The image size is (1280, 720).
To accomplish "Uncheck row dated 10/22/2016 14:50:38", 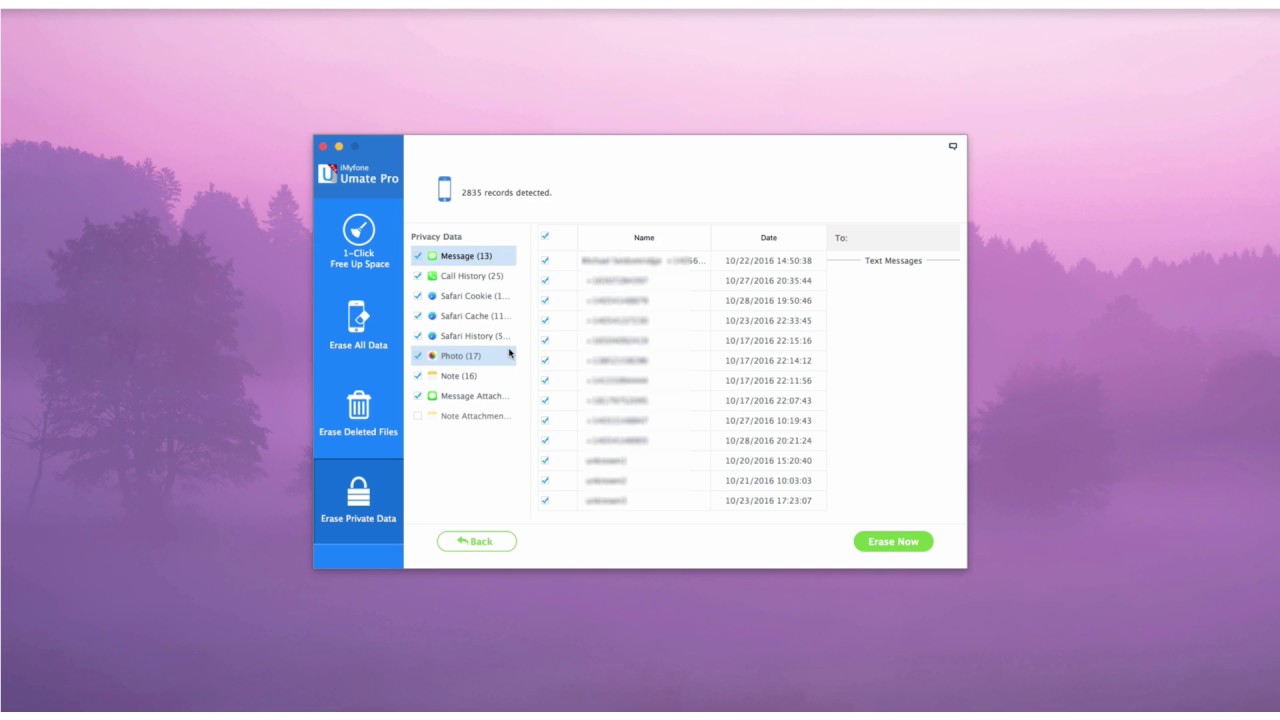I will click(x=545, y=261).
